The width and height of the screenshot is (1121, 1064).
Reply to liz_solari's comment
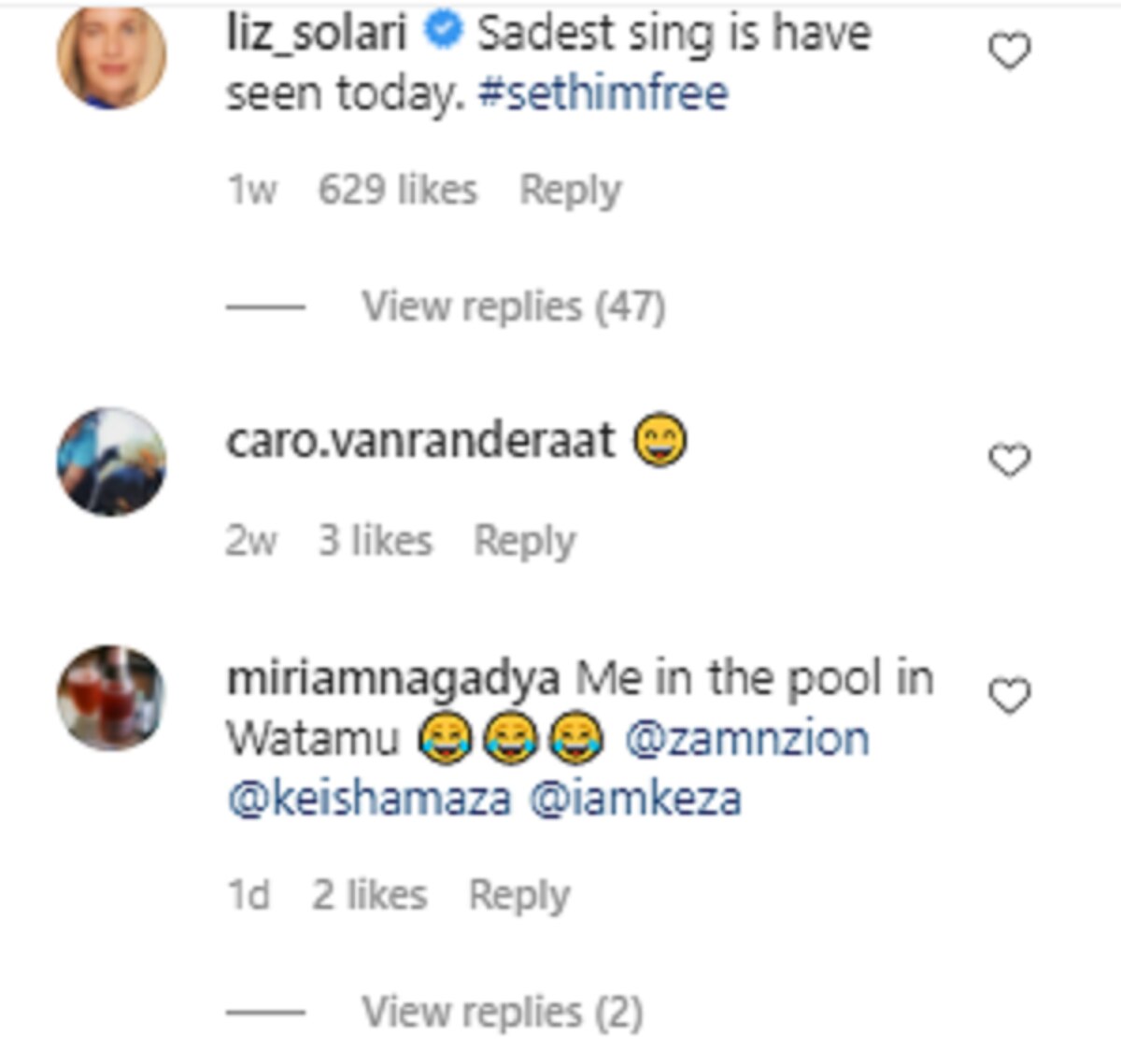pos(570,191)
